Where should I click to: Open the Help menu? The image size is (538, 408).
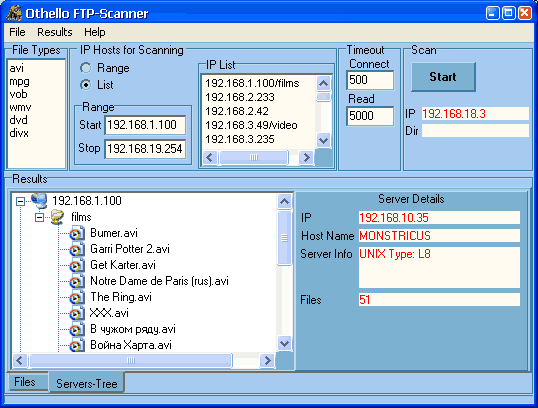coord(95,32)
